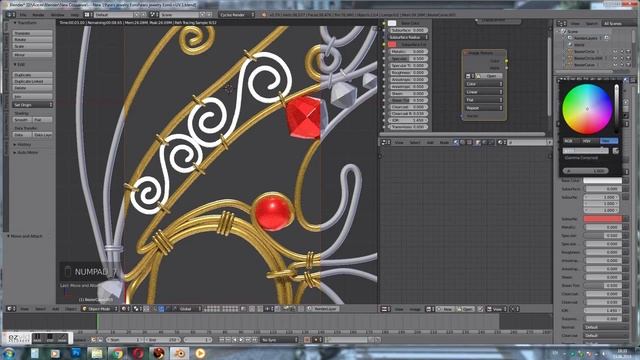
Task: Toggle visibility eye of BezierCurve in outliner
Action: tap(615, 65)
